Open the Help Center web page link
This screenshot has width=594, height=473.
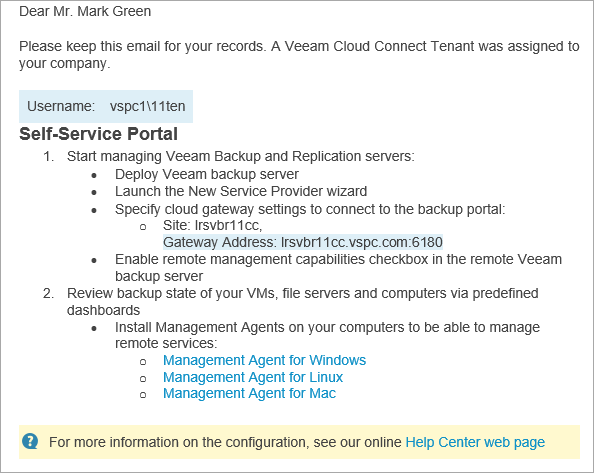475,442
